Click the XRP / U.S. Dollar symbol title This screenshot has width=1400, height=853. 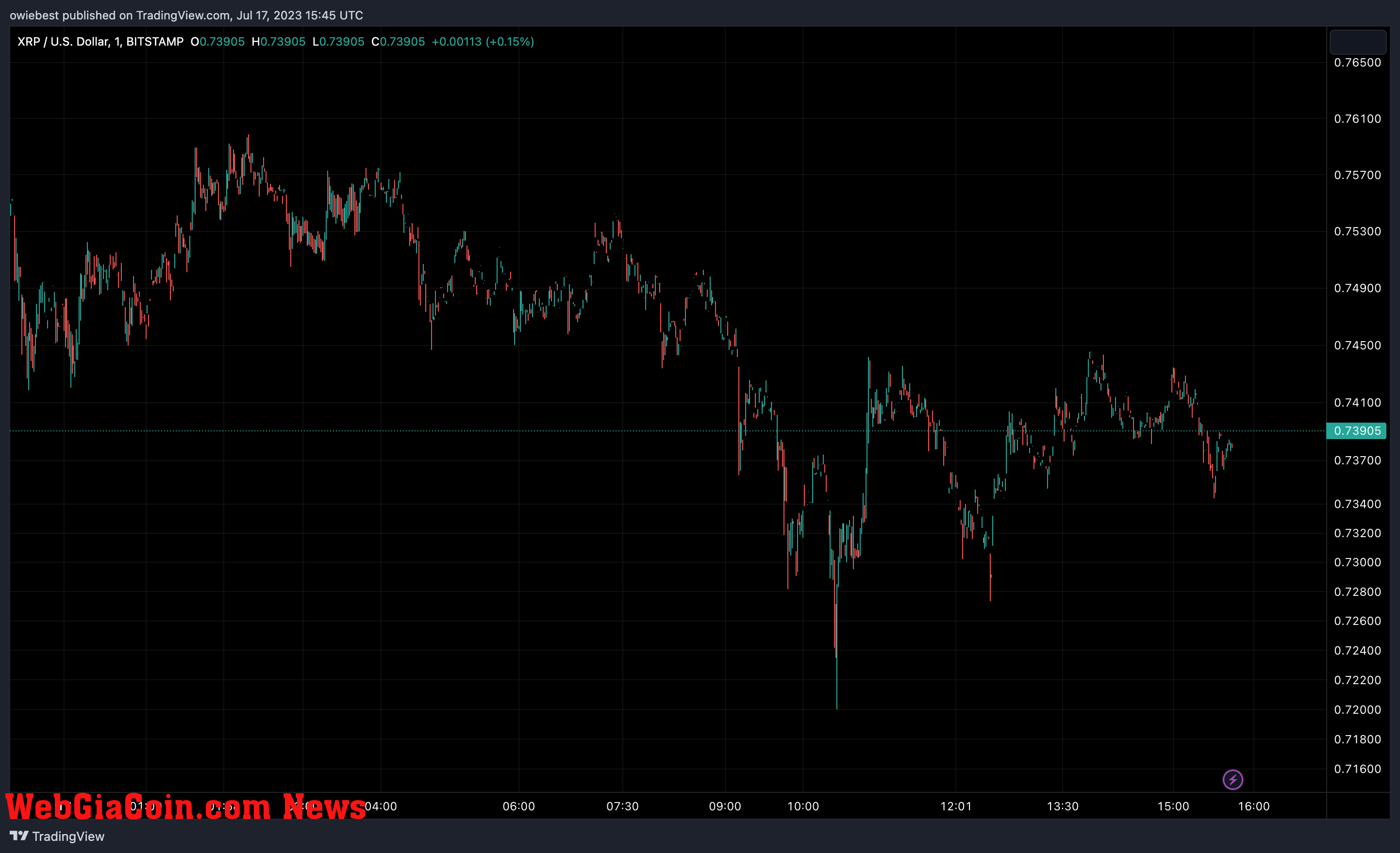click(100, 41)
